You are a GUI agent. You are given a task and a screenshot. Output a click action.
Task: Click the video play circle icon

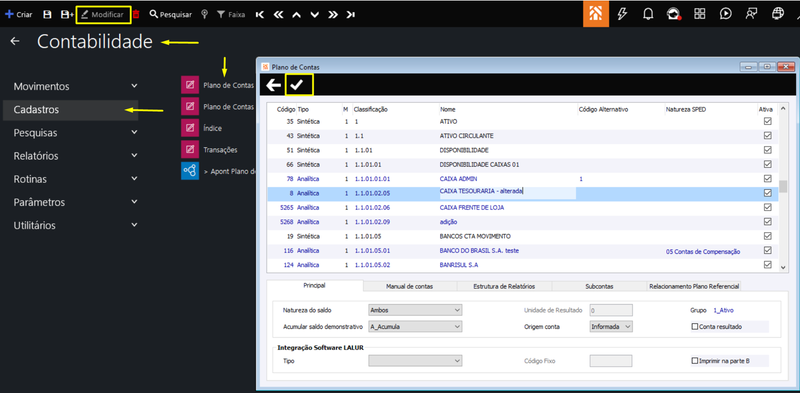726,14
